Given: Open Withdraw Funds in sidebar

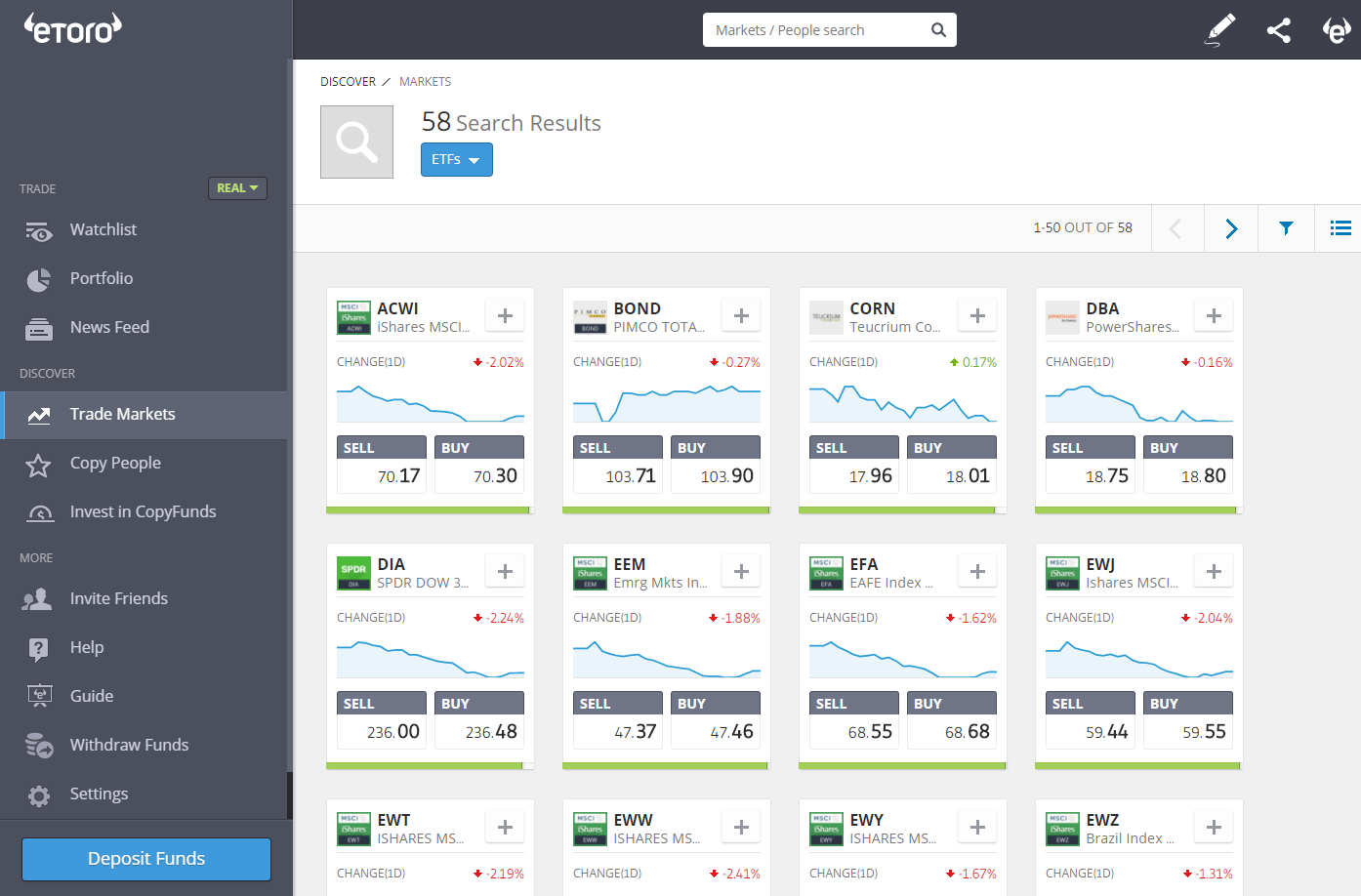Looking at the screenshot, I should click(x=144, y=745).
